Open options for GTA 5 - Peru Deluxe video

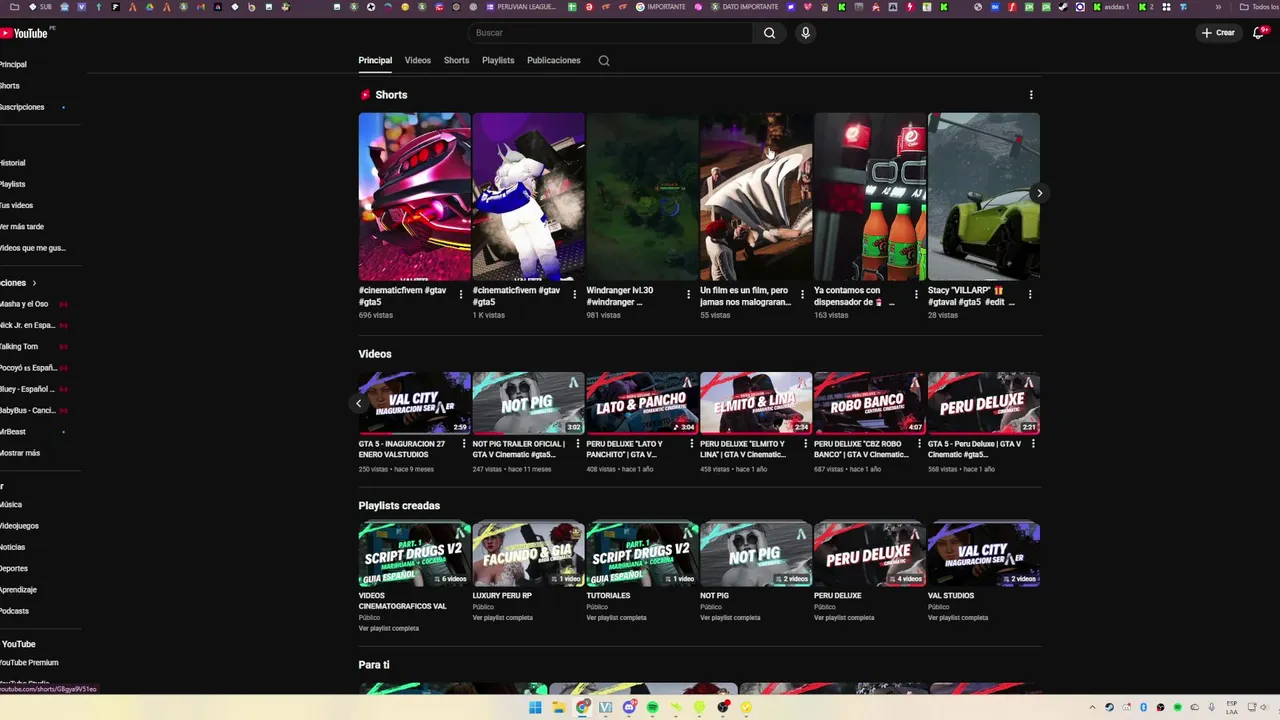pos(1033,444)
